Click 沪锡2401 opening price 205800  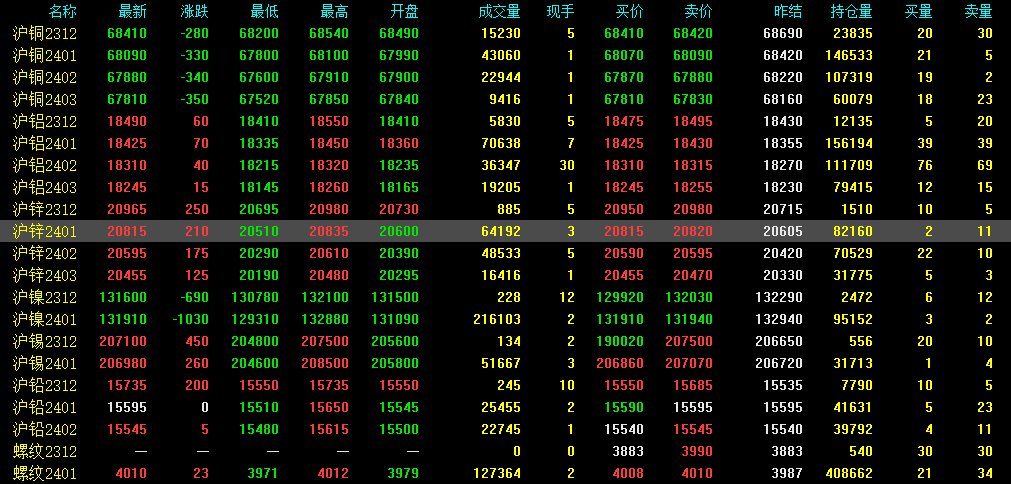(x=395, y=363)
